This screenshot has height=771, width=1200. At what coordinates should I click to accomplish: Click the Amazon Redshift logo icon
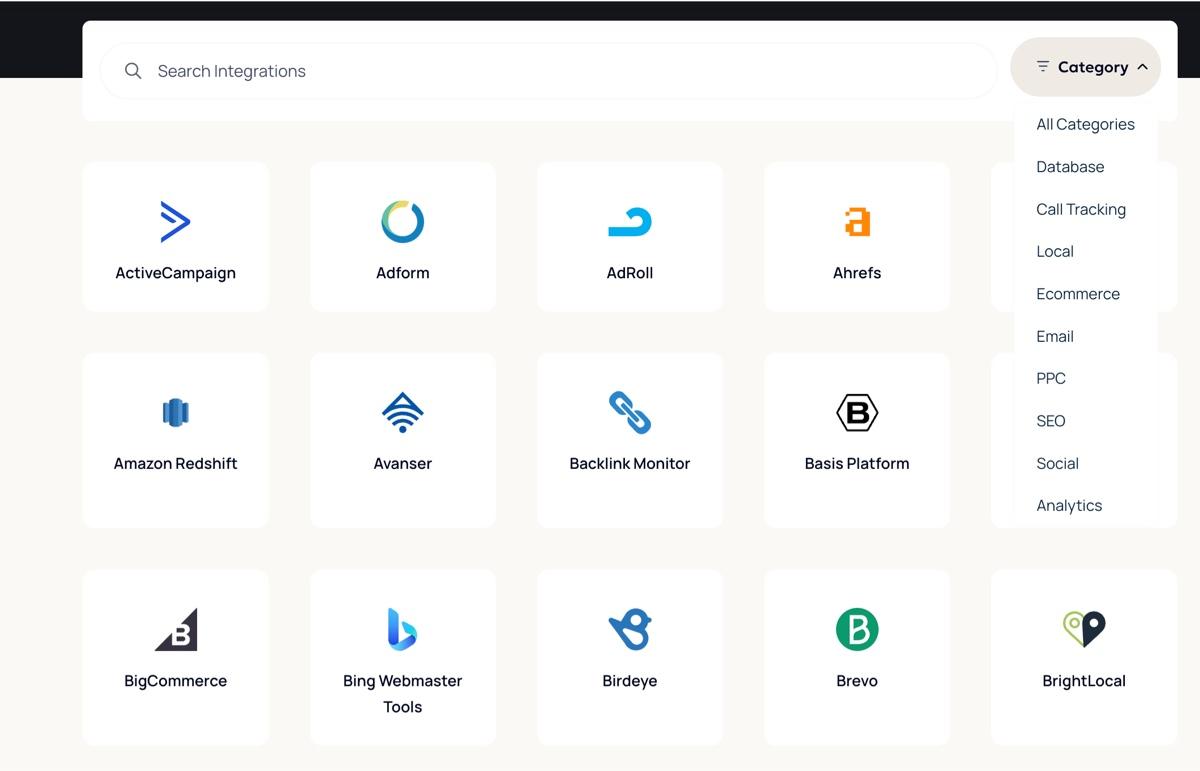pyautogui.click(x=176, y=412)
